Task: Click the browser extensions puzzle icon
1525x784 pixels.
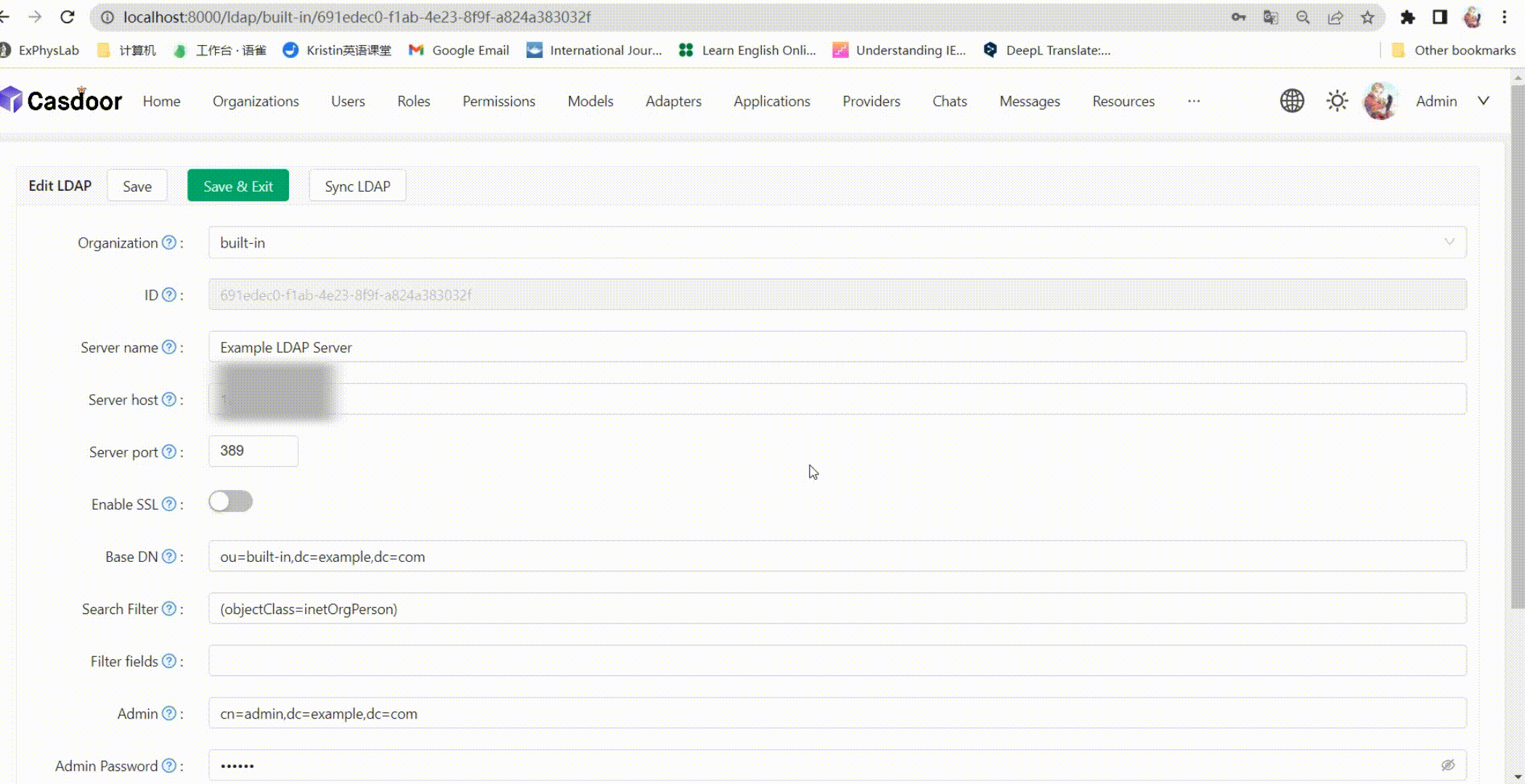Action: tap(1407, 17)
